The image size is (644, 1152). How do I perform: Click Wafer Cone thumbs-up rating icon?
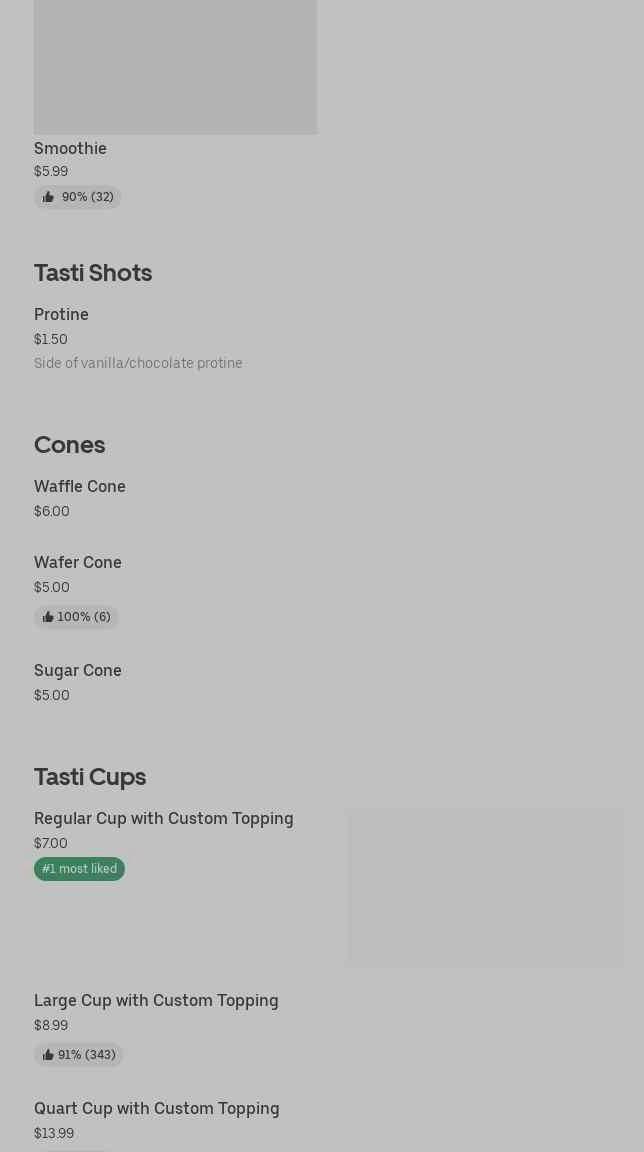click(x=48, y=618)
